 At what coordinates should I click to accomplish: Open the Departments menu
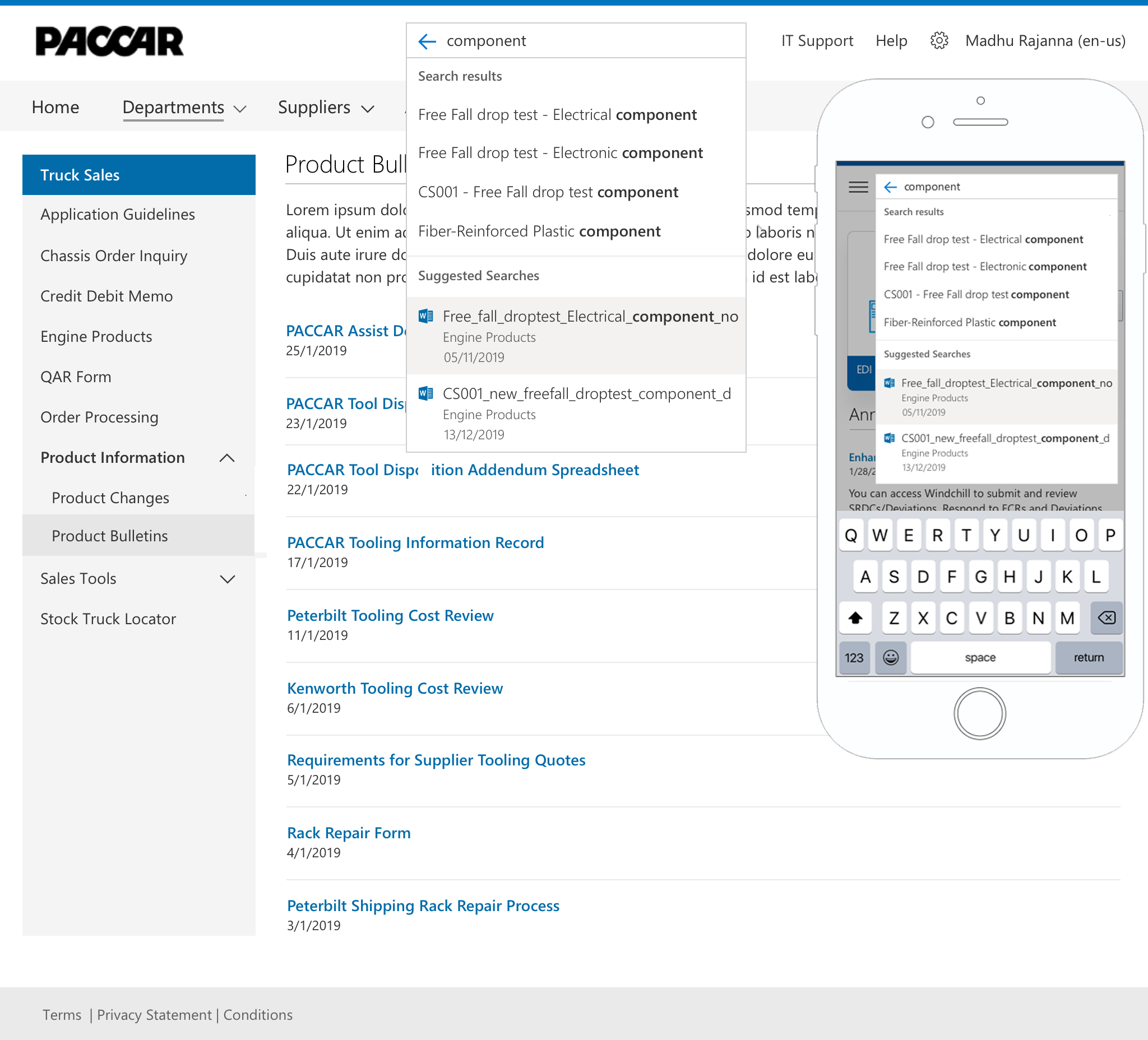click(x=173, y=107)
